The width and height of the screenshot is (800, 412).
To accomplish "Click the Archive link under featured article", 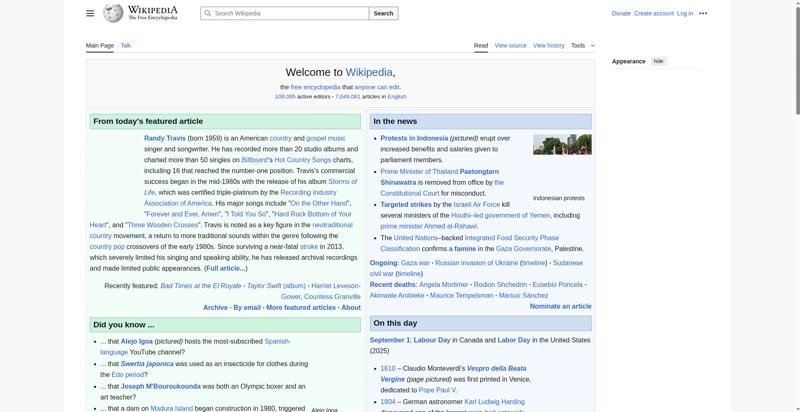I will coord(215,307).
